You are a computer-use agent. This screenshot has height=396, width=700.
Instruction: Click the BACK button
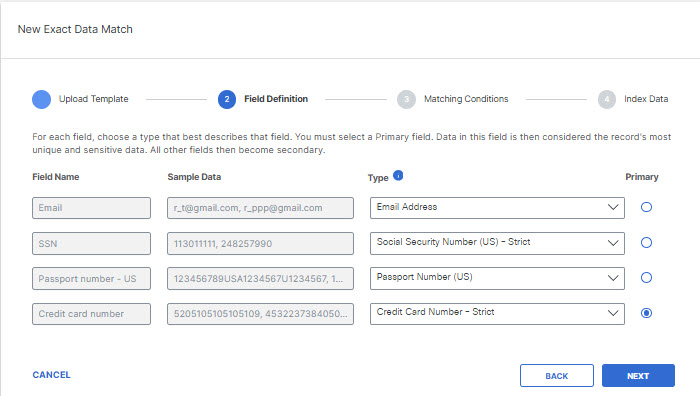tap(557, 376)
